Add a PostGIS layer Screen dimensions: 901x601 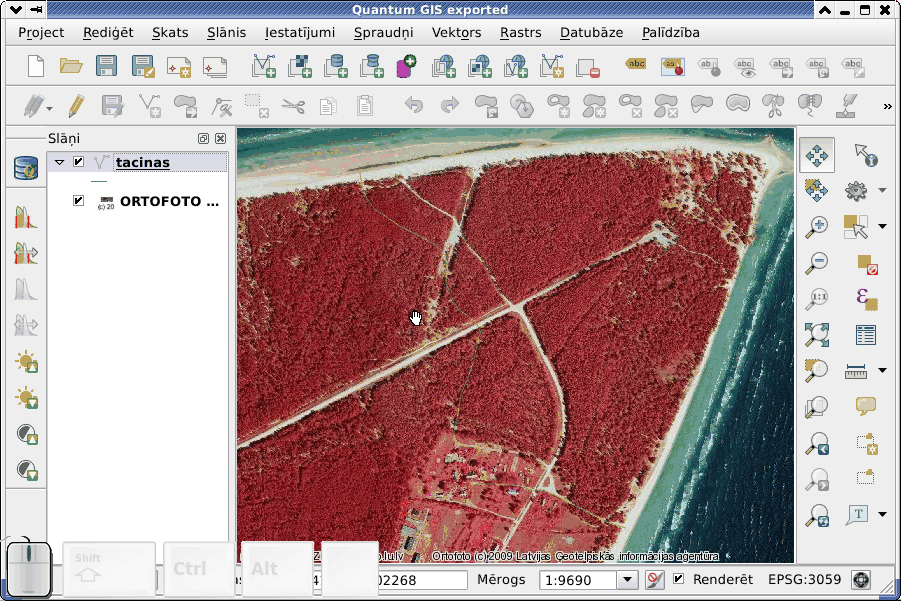click(336, 67)
